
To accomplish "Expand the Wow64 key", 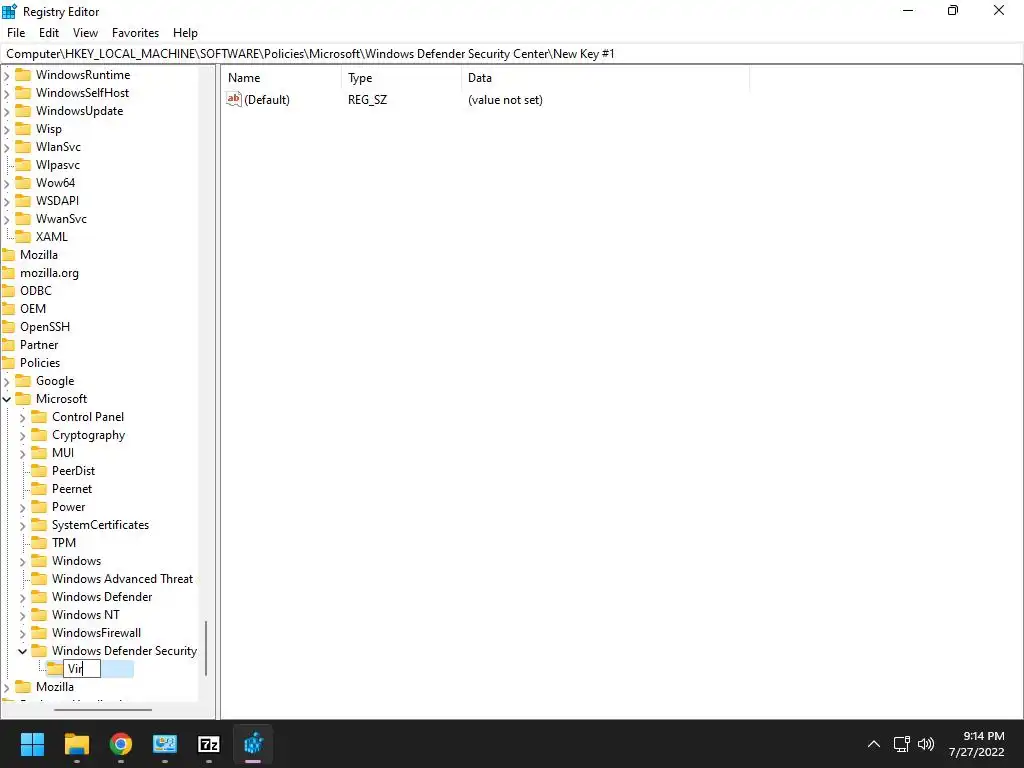I will coord(7,183).
